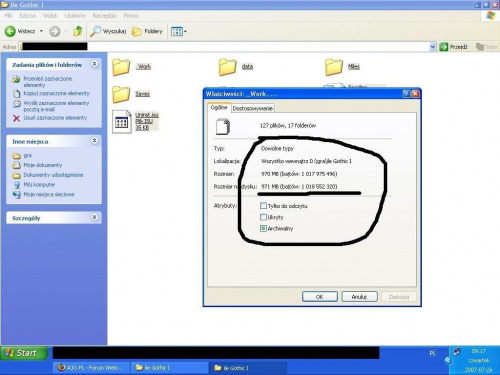Select the Saves folder icon
Image resolution: width=500 pixels, height=375 pixels.
[121, 94]
